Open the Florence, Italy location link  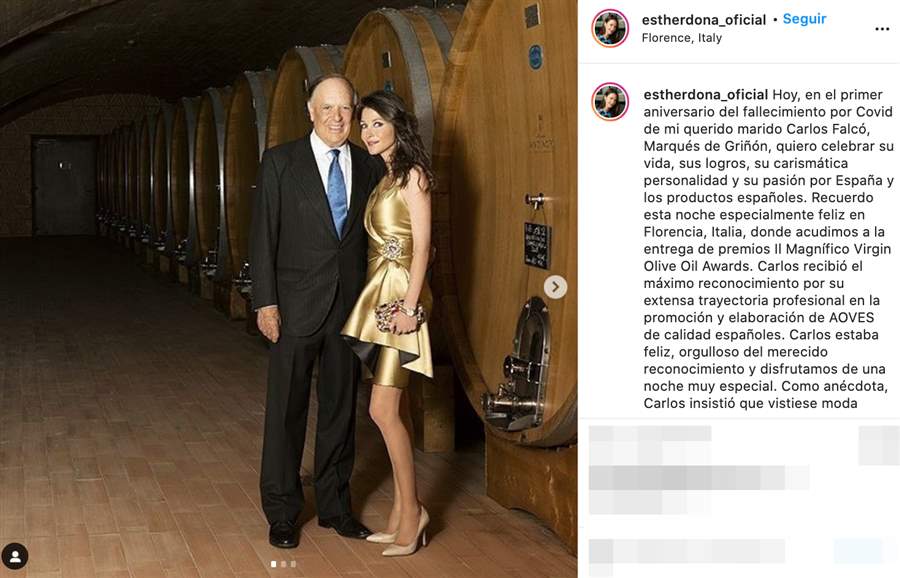coord(681,38)
